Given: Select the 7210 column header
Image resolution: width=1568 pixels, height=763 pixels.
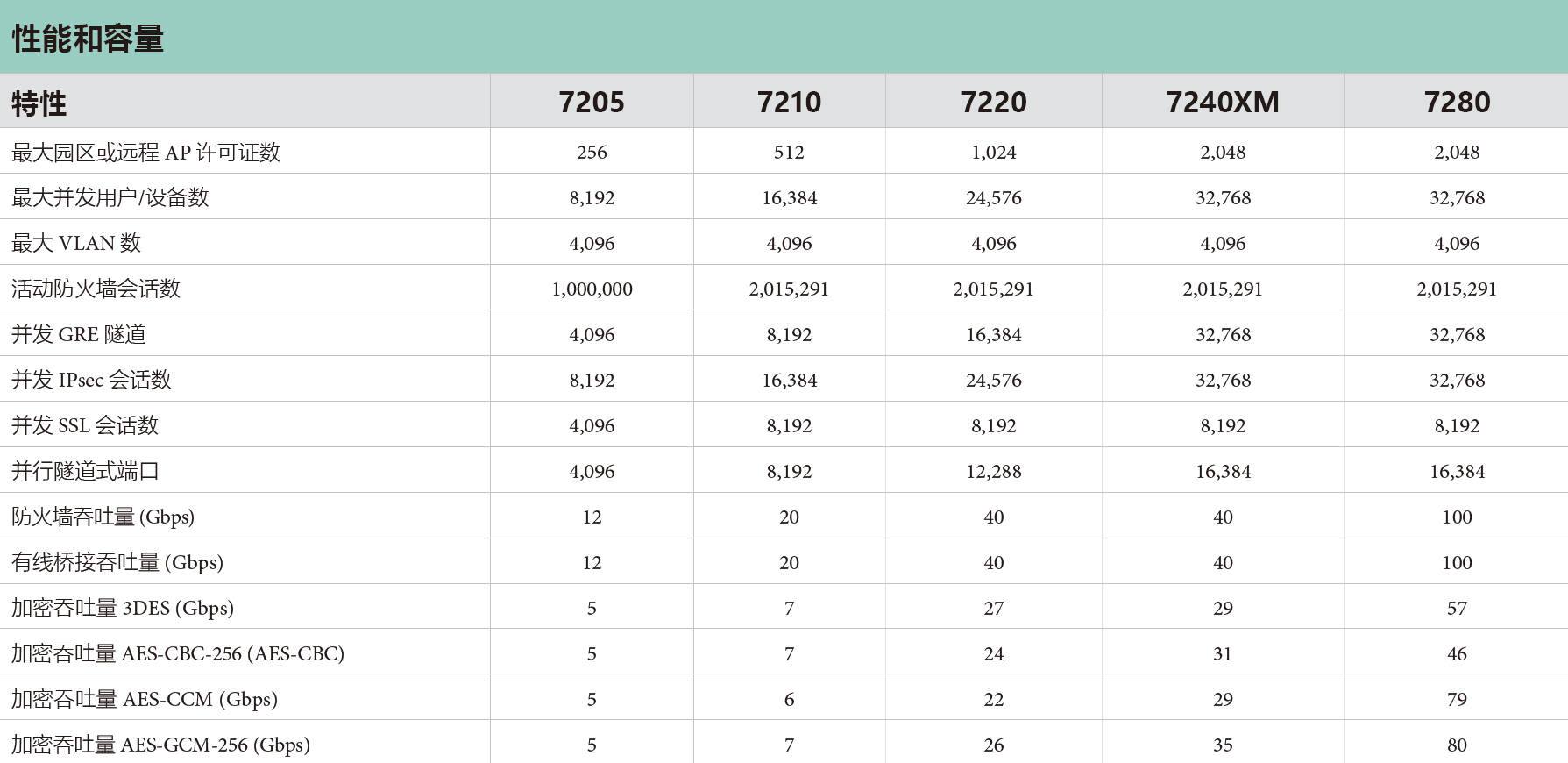Looking at the screenshot, I should tap(789, 103).
